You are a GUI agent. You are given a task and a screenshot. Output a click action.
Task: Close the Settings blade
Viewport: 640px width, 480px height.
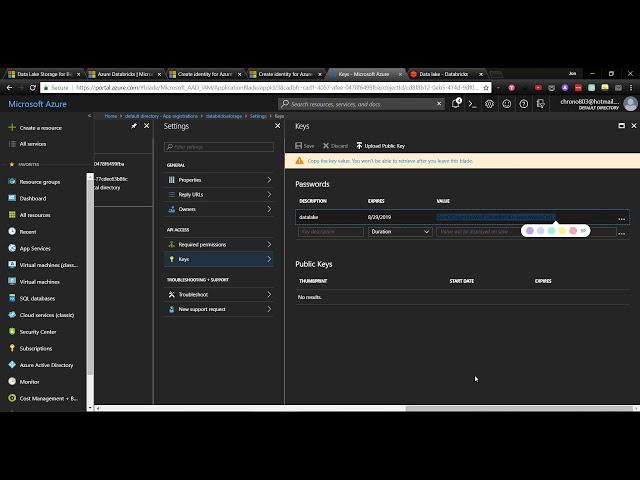point(278,126)
